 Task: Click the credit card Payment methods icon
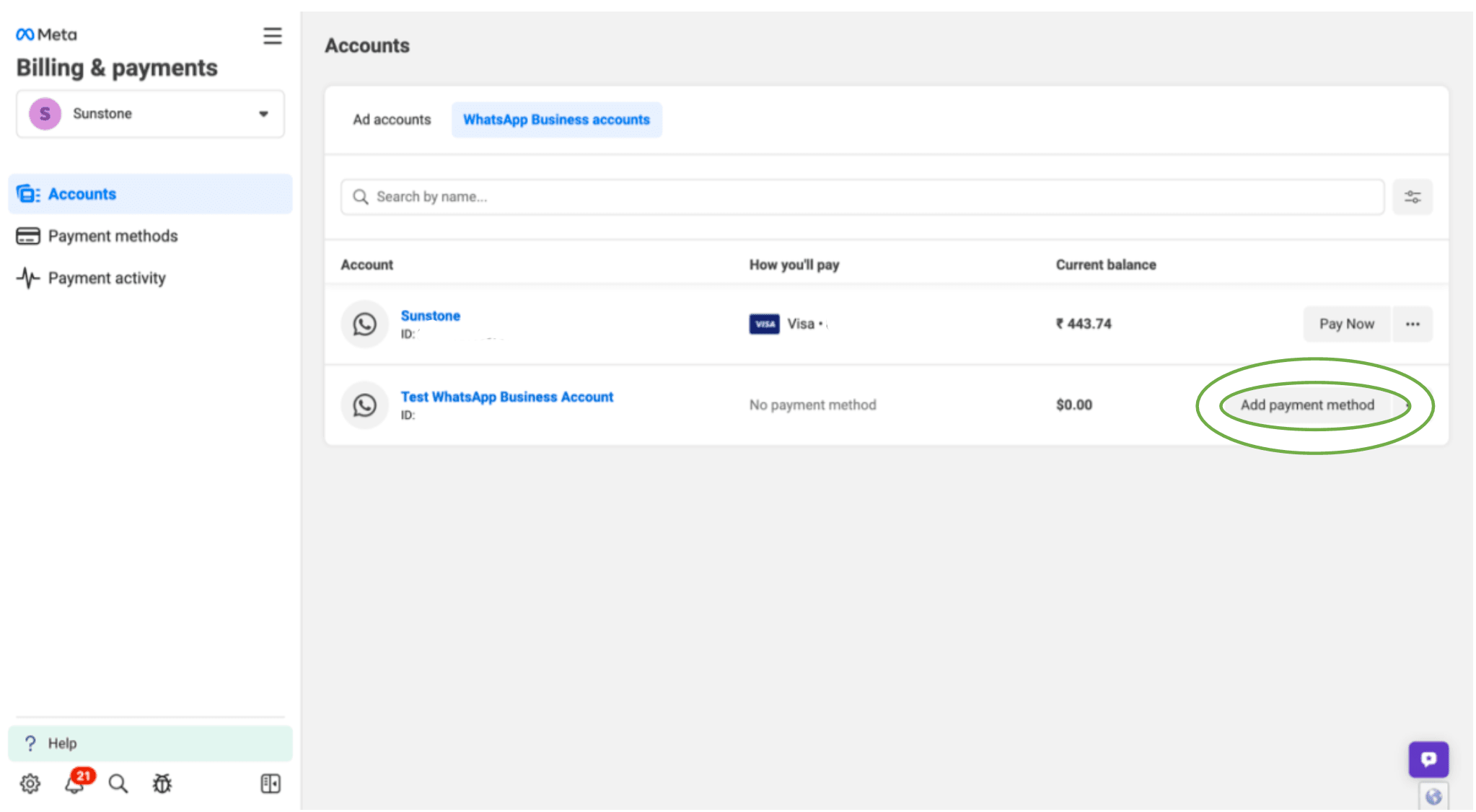point(28,236)
